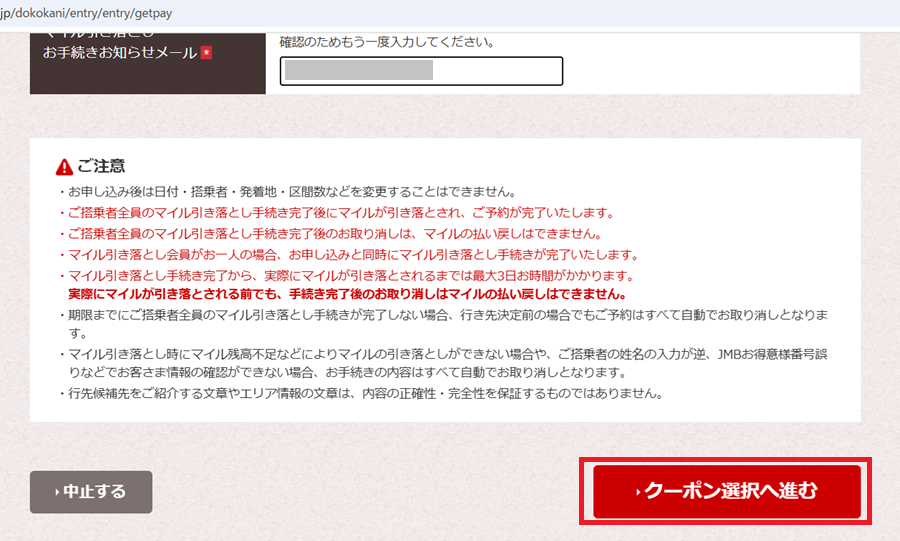
Task: Click the arrow icon inside クーポン選択へ進む button
Action: pyautogui.click(x=638, y=492)
